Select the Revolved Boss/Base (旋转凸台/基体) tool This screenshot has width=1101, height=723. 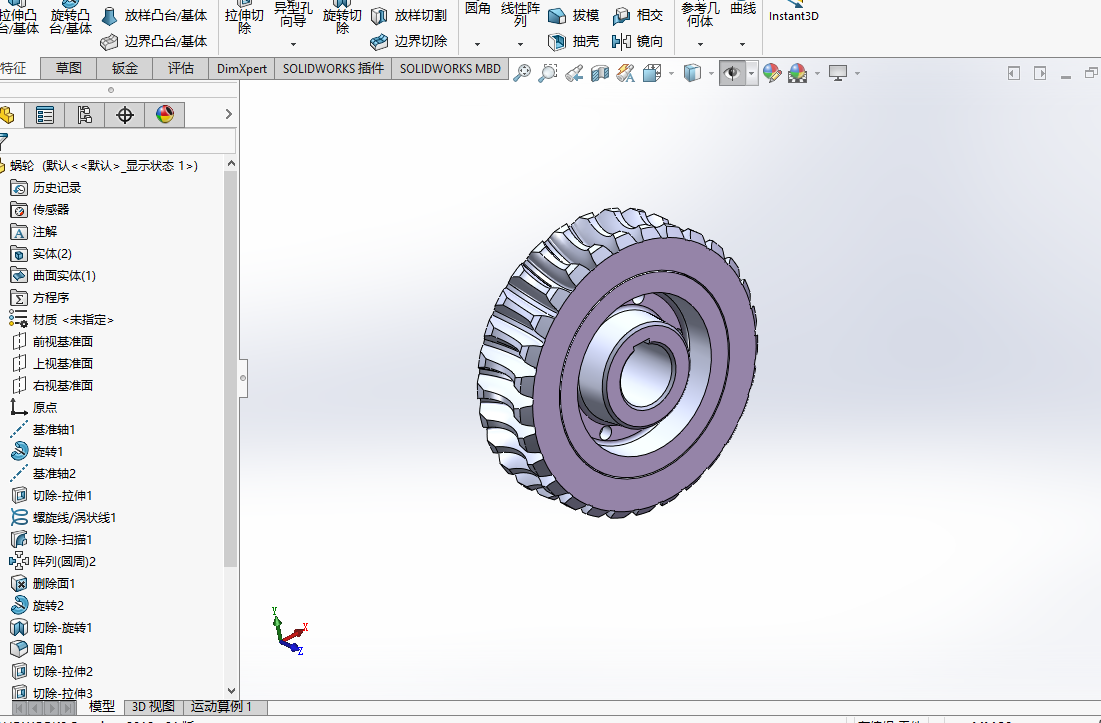[x=70, y=18]
